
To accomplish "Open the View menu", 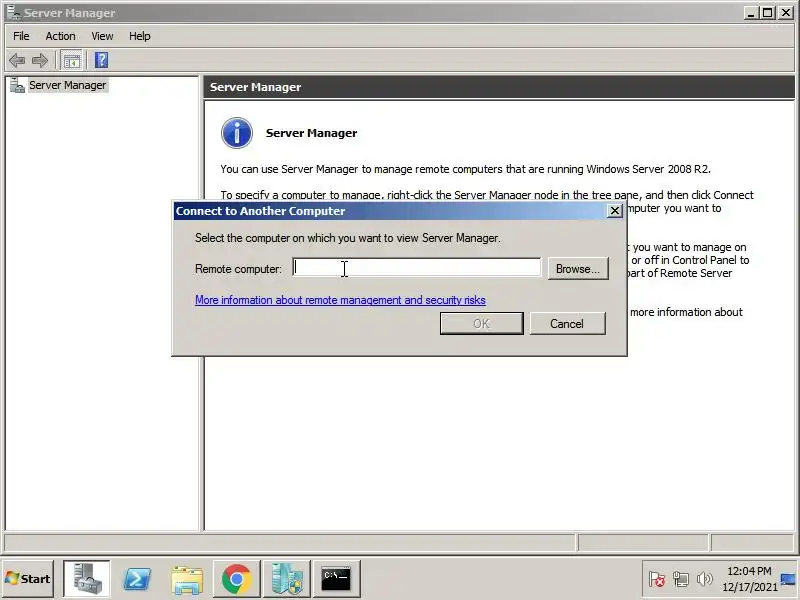I will point(102,36).
